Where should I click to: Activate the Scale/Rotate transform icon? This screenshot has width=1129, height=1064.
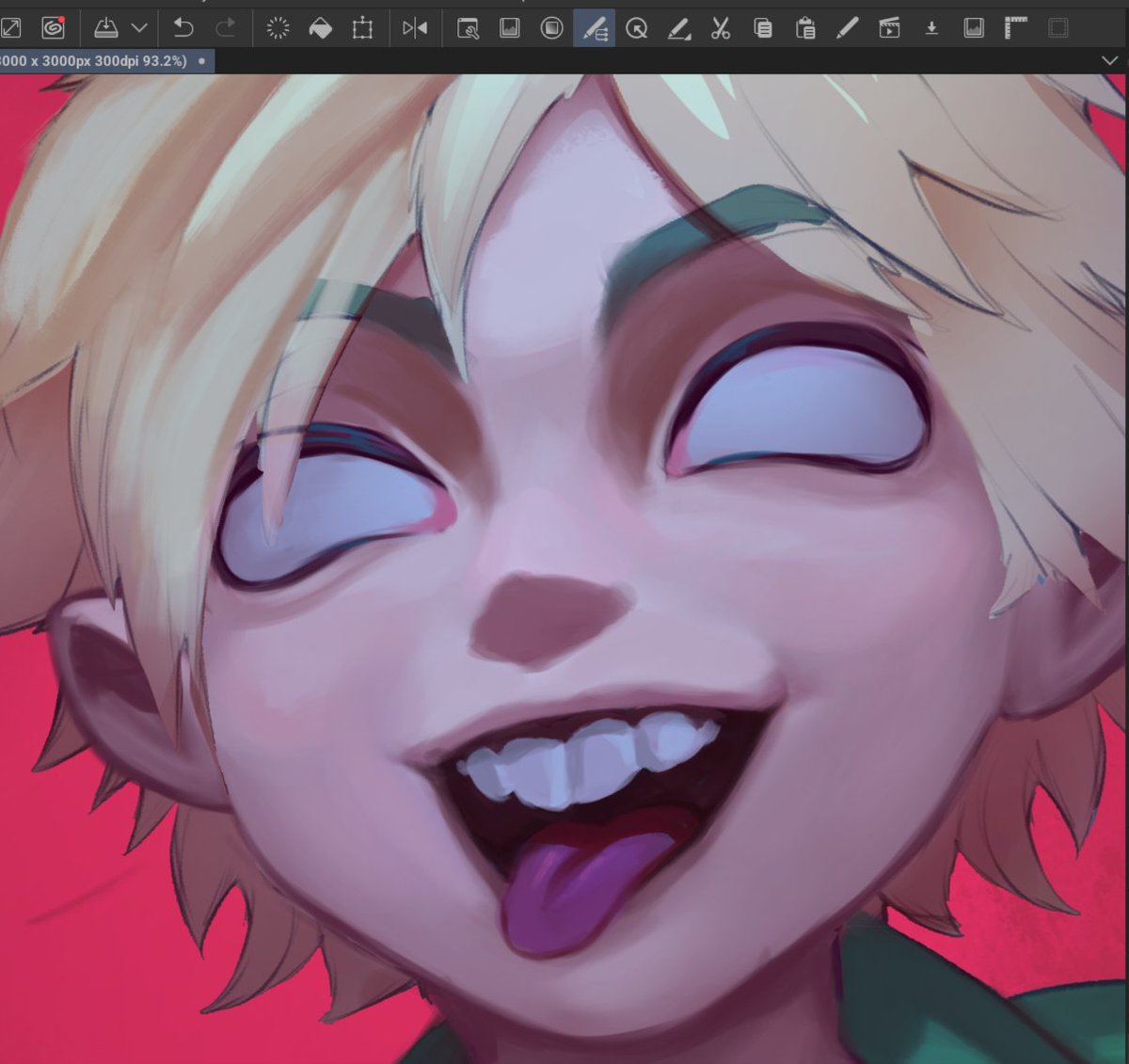(362, 28)
